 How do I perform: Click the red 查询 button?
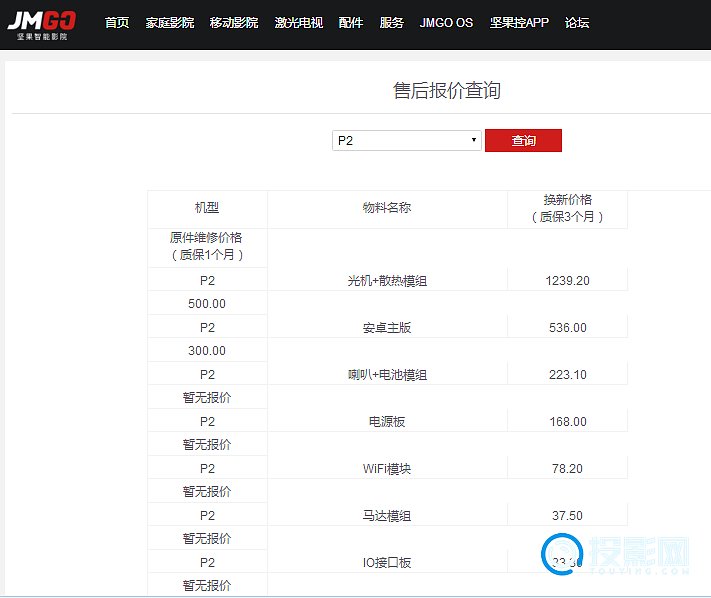tap(523, 141)
